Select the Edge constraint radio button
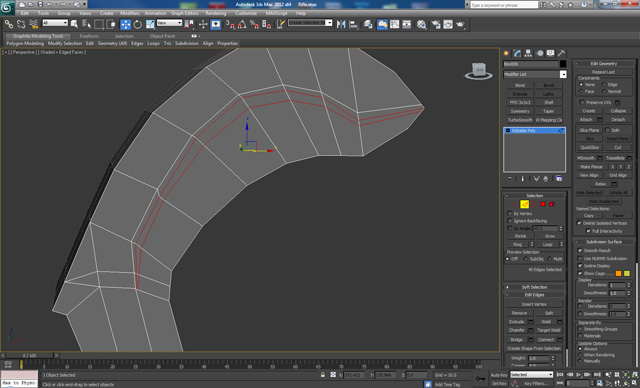 (604, 84)
